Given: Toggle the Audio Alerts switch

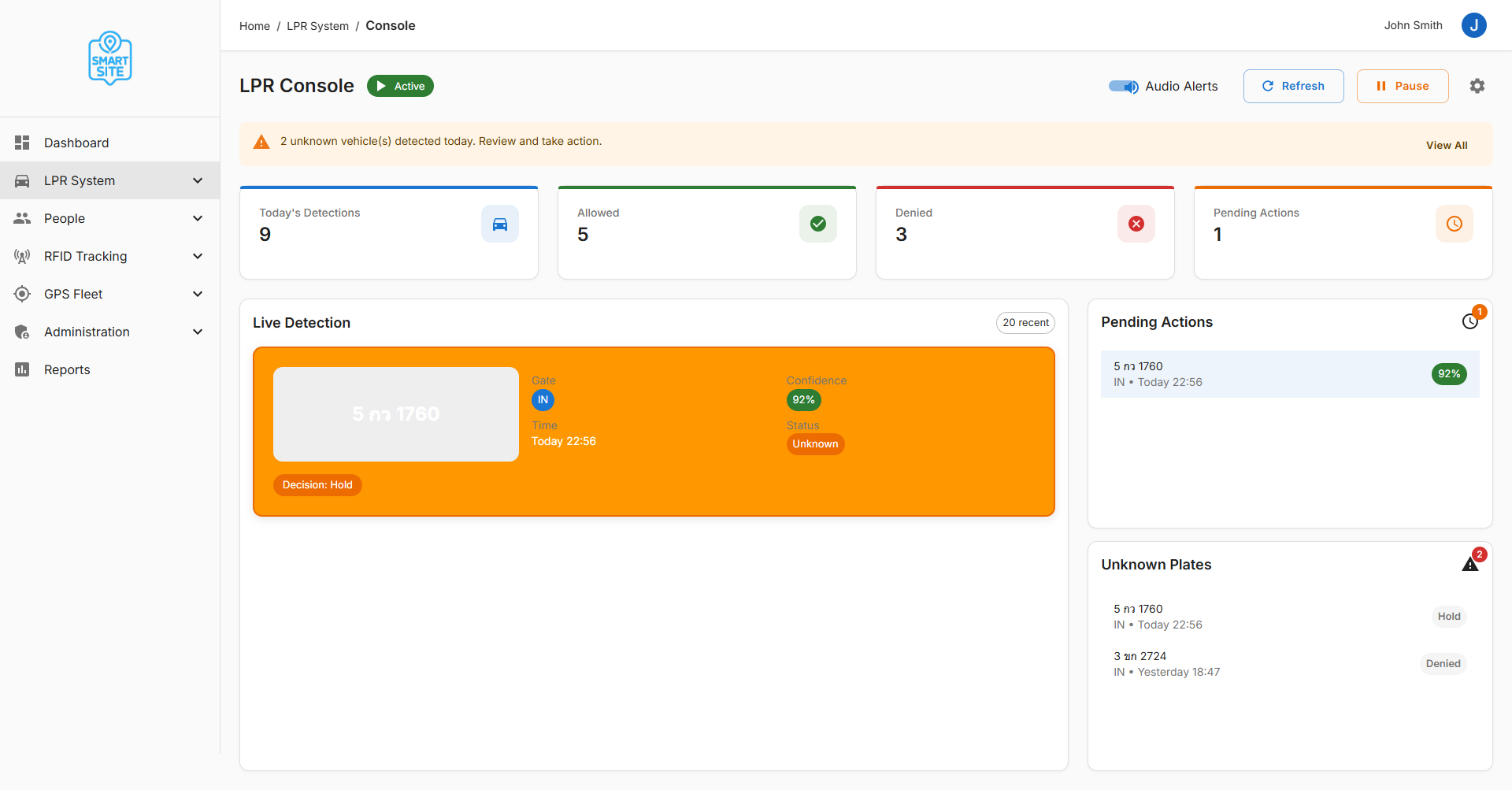Looking at the screenshot, I should pyautogui.click(x=1123, y=87).
